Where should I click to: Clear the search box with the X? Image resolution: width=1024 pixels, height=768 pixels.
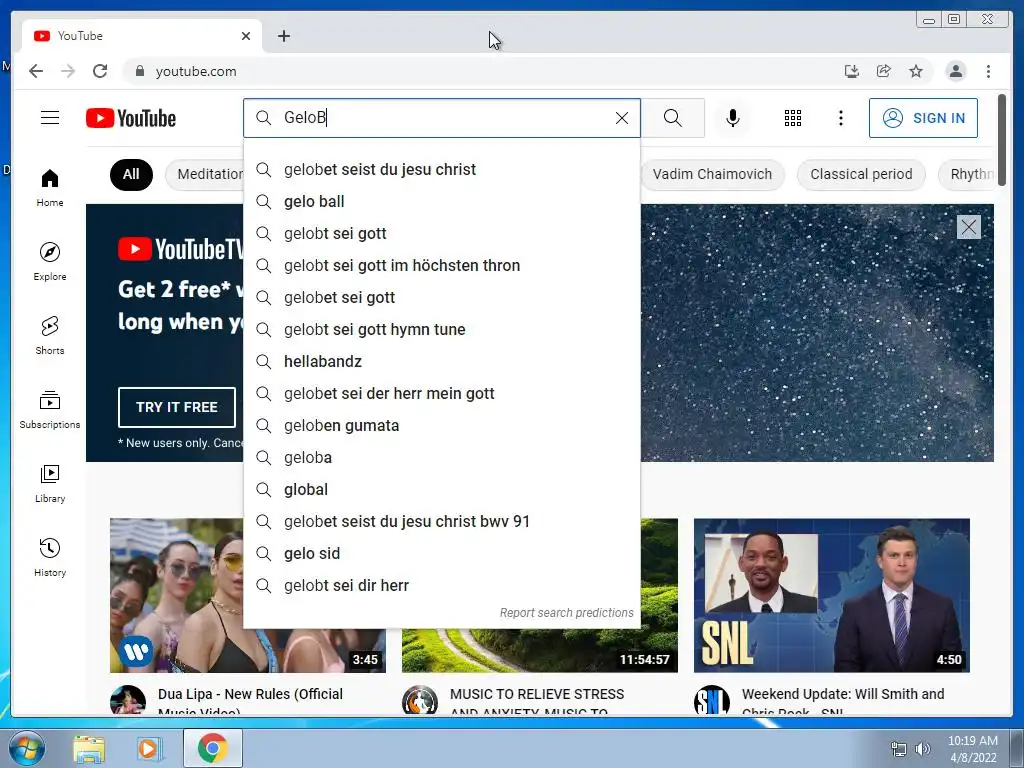pos(622,118)
